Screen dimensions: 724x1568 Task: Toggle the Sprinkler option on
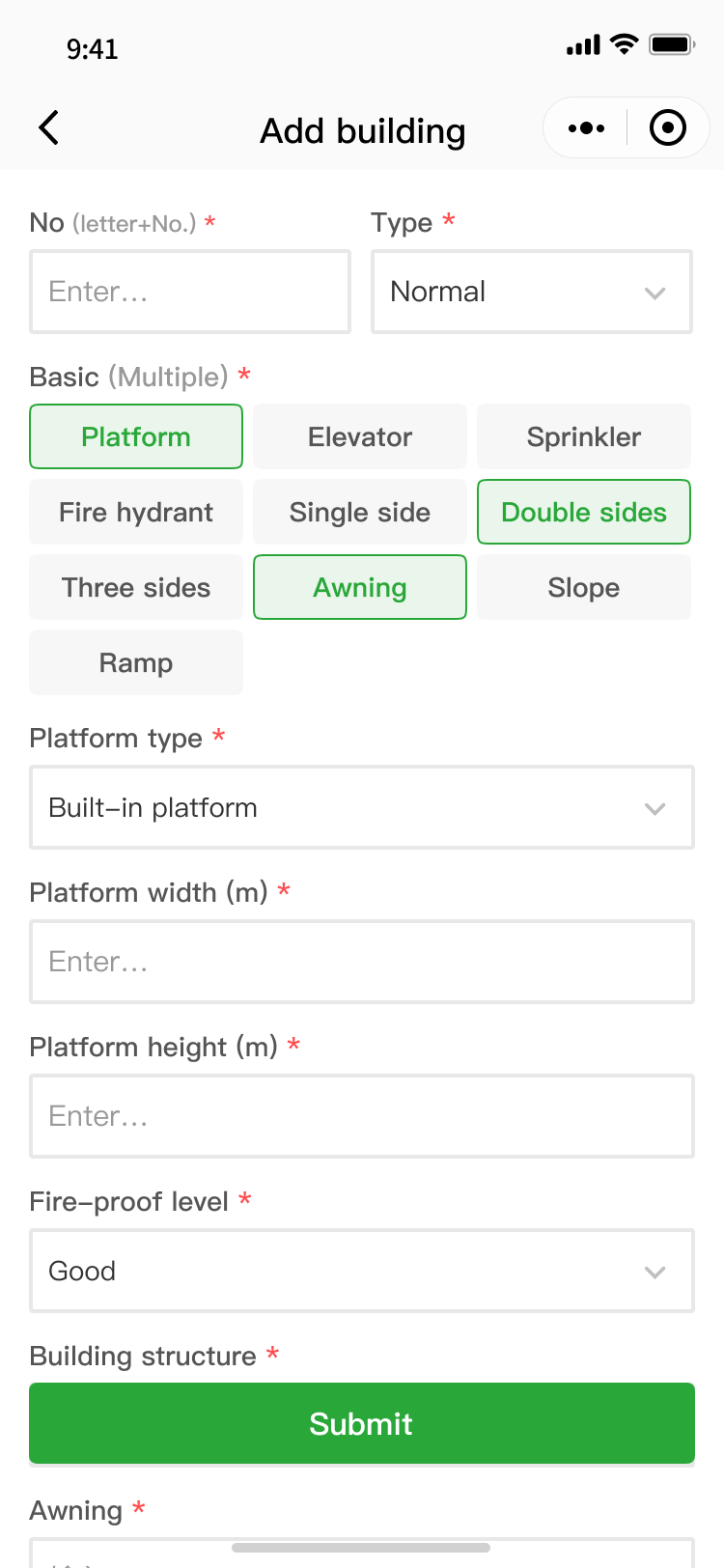(584, 436)
